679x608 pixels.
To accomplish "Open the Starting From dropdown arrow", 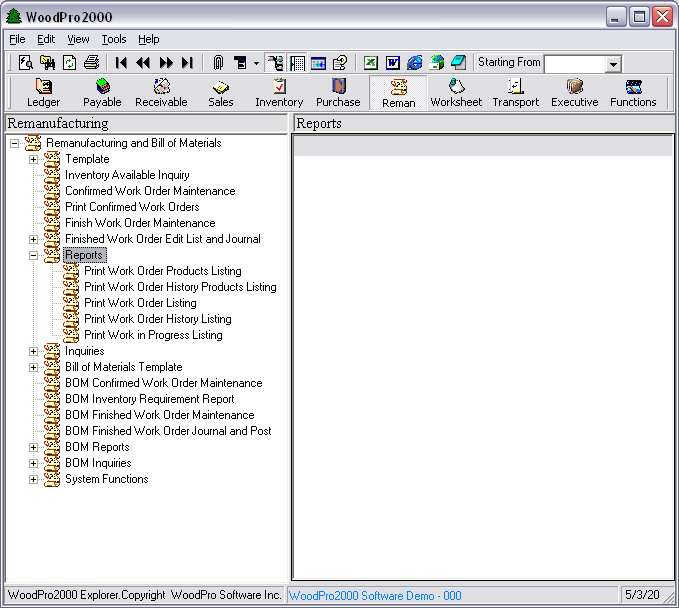I will [613, 65].
